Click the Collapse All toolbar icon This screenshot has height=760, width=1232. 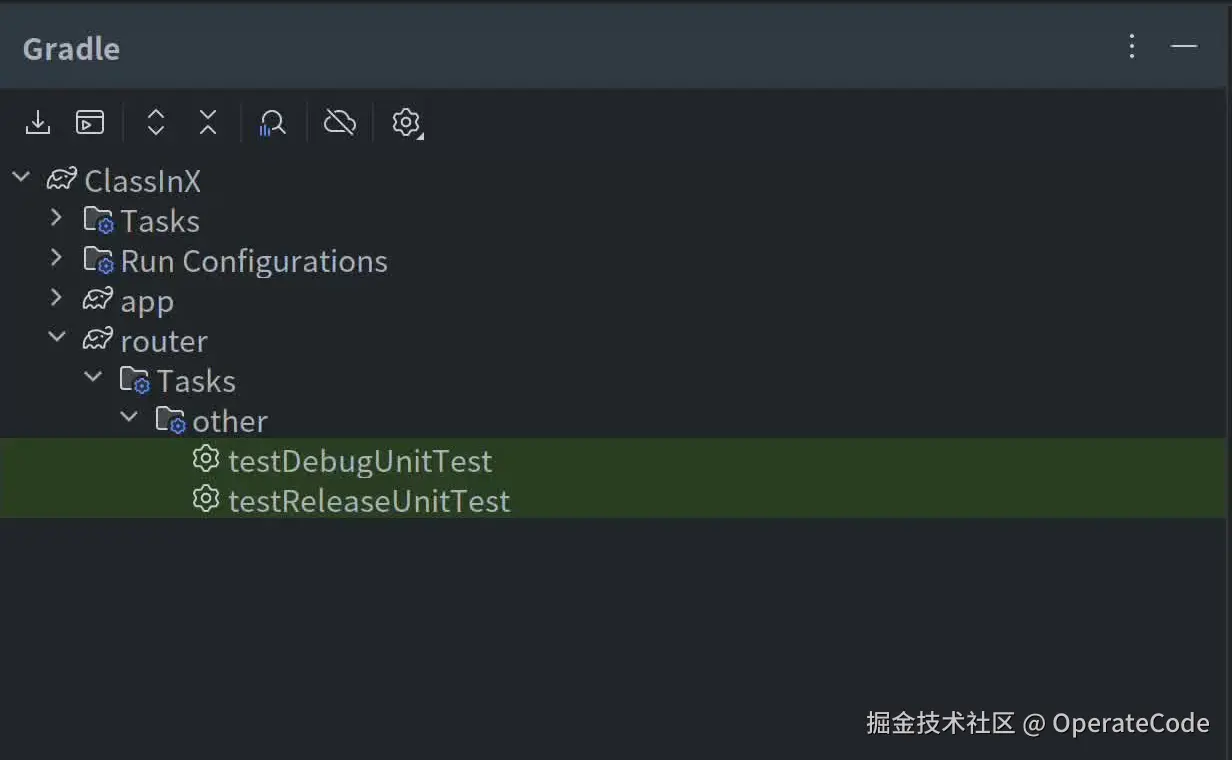[x=208, y=122]
